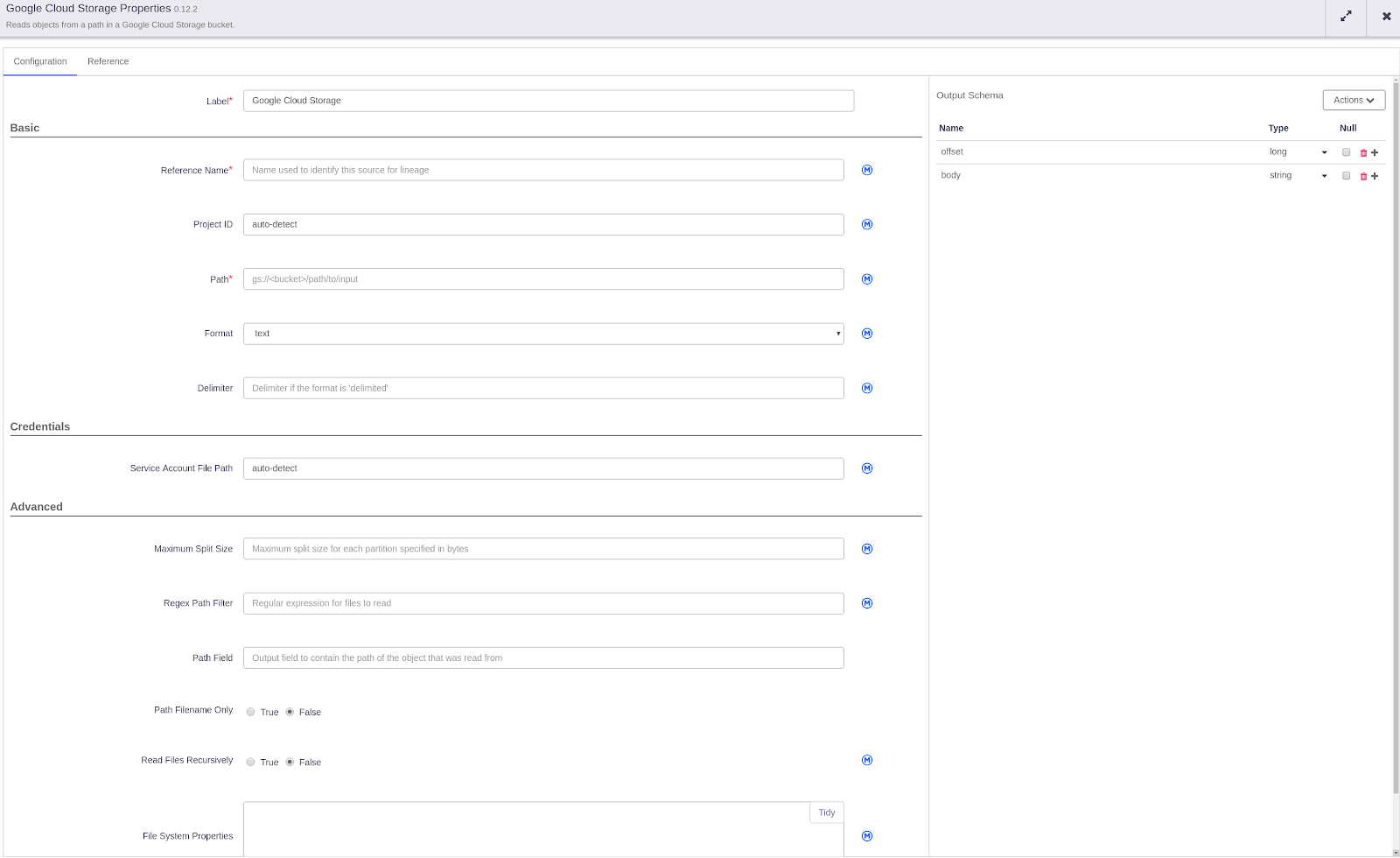
Task: Click macro icon beside Maximum Split Size
Action: [867, 549]
